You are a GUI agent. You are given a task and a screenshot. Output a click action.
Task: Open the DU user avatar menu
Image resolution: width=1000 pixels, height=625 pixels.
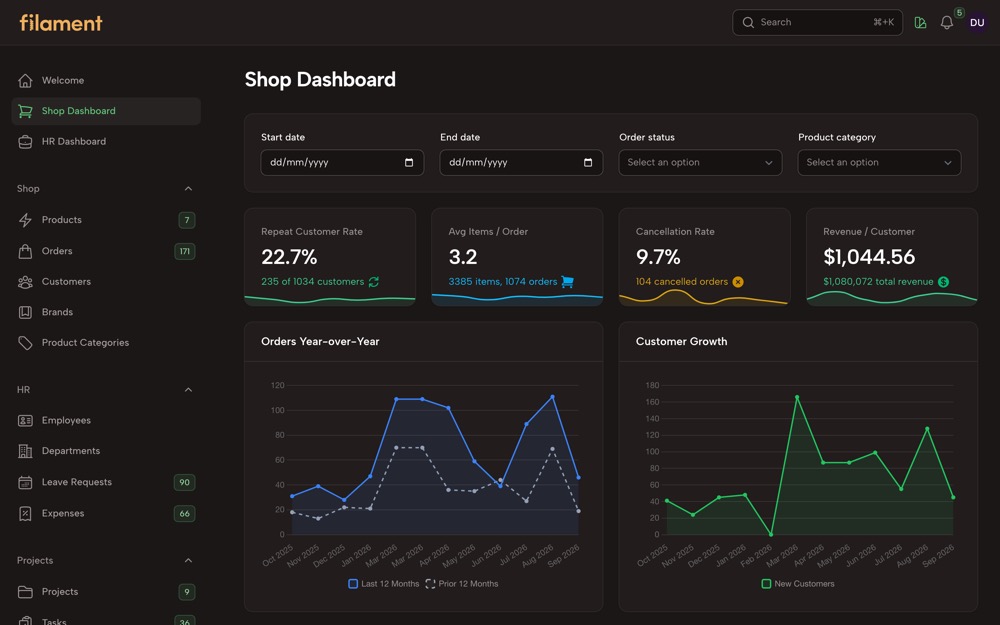click(x=977, y=22)
